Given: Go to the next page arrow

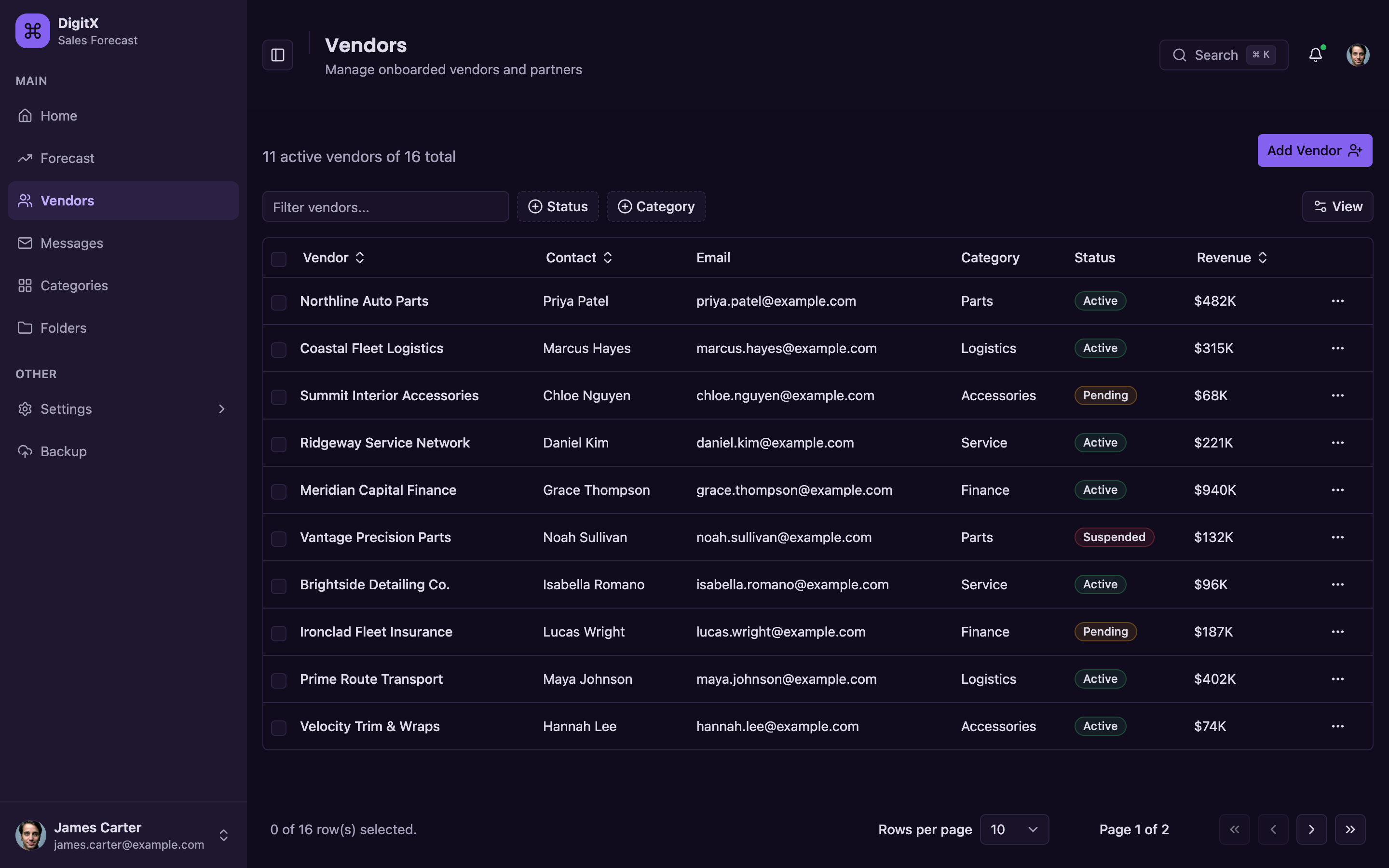Looking at the screenshot, I should (x=1311, y=829).
